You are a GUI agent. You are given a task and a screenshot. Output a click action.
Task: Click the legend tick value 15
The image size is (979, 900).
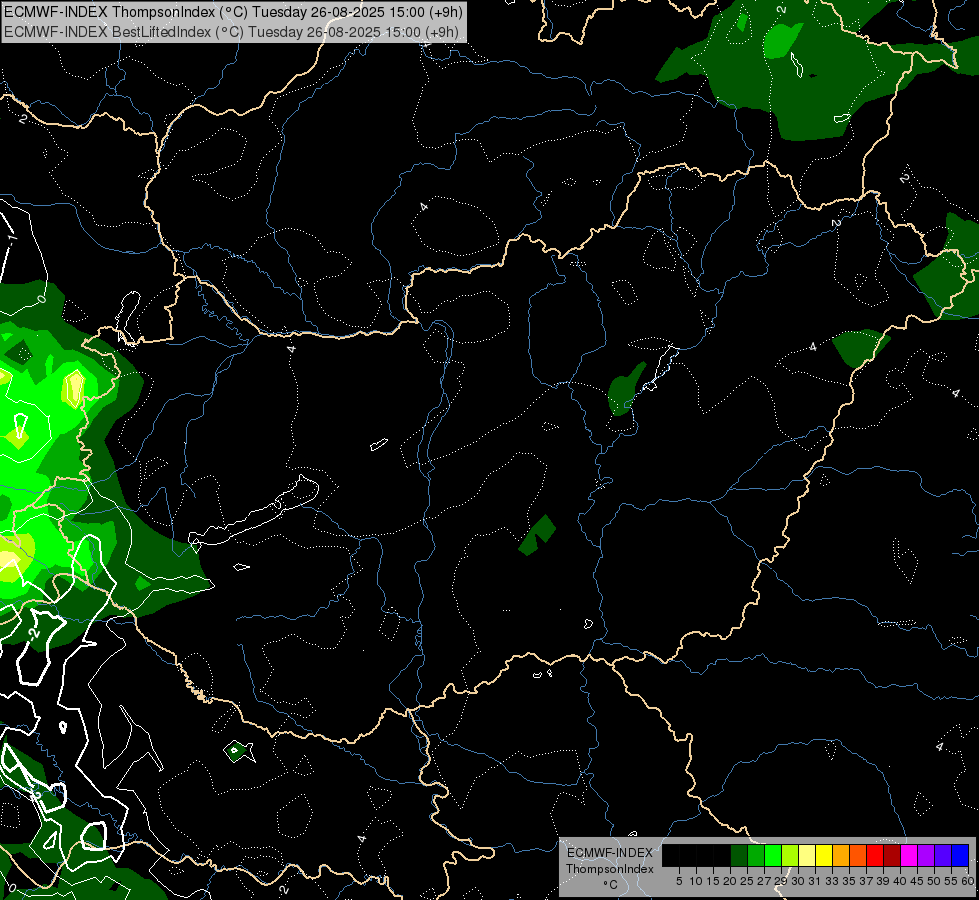pos(713,881)
